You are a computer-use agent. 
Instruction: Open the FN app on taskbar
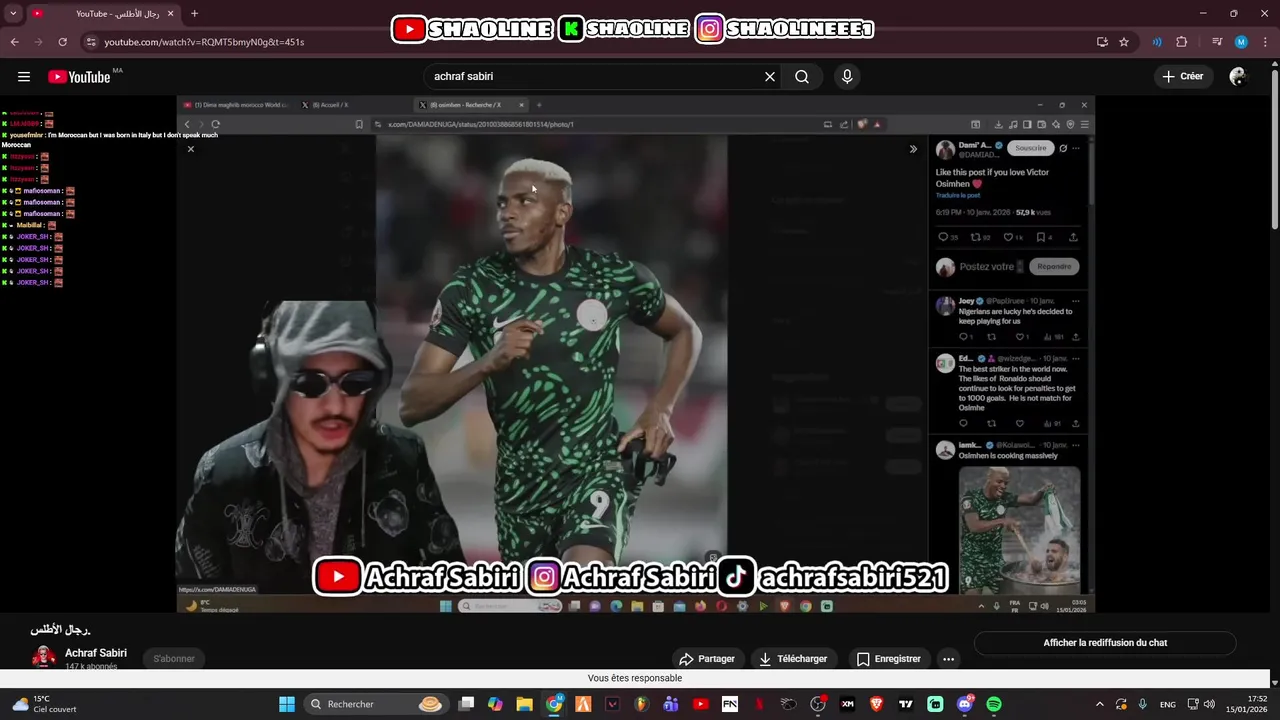(x=730, y=704)
